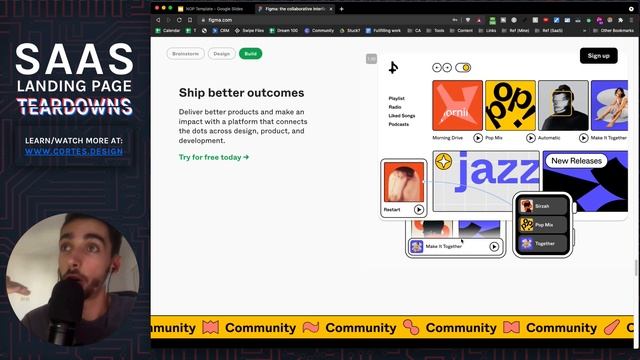Select Sirzah on the watch mockup
Image resolution: width=640 pixels, height=360 pixels.
point(543,206)
